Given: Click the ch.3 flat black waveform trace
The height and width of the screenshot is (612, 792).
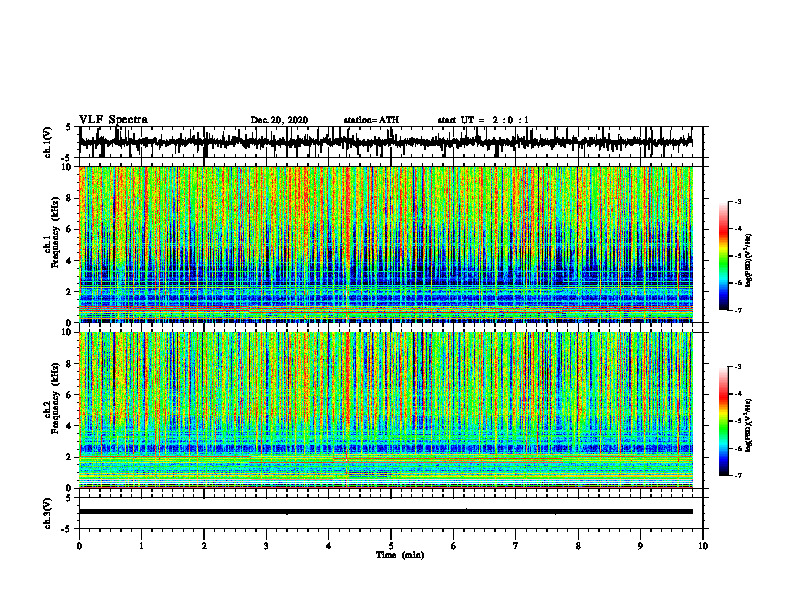Looking at the screenshot, I should pyautogui.click(x=386, y=512).
